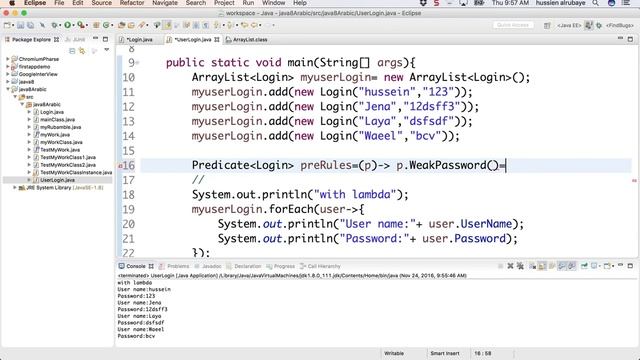
Task: Click the New wizard toolbar icon
Action: pyautogui.click(x=7, y=25)
